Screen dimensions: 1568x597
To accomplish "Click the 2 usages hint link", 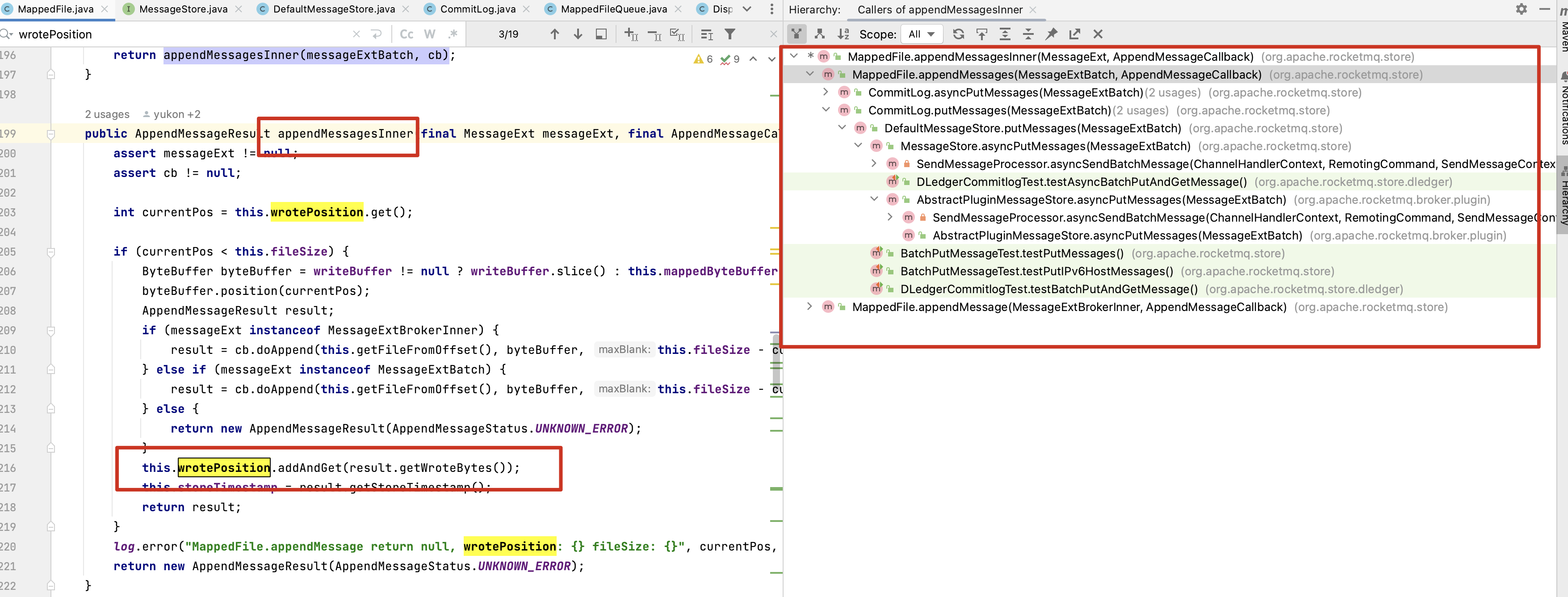I will [x=107, y=114].
